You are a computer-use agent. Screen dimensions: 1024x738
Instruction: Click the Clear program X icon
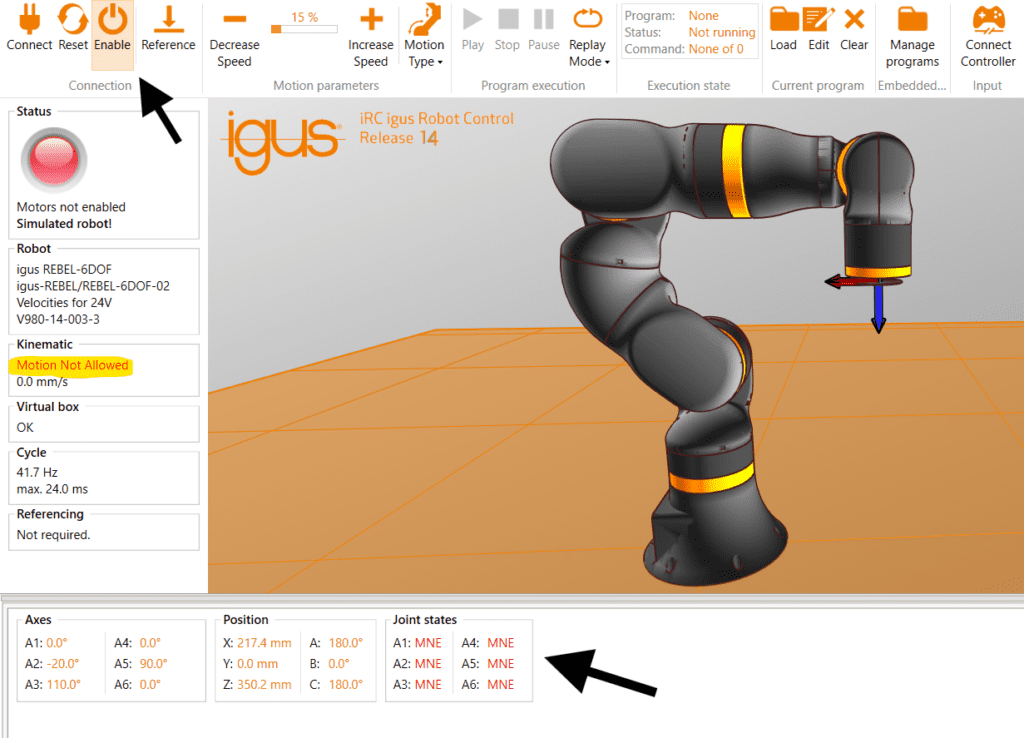tap(854, 20)
